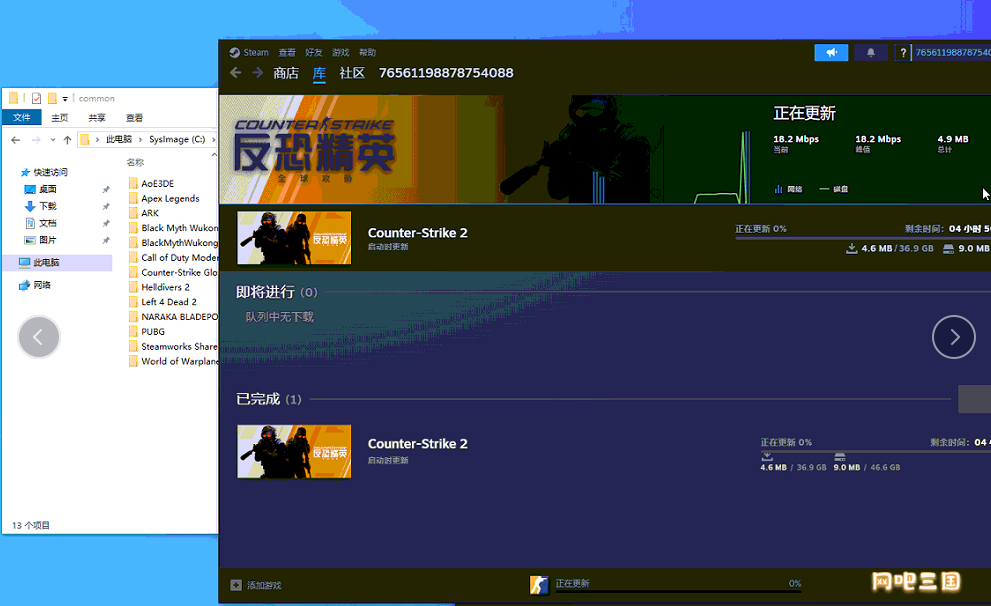991x606 pixels.
Task: Open the 帮助 menu in Steam
Action: [367, 52]
